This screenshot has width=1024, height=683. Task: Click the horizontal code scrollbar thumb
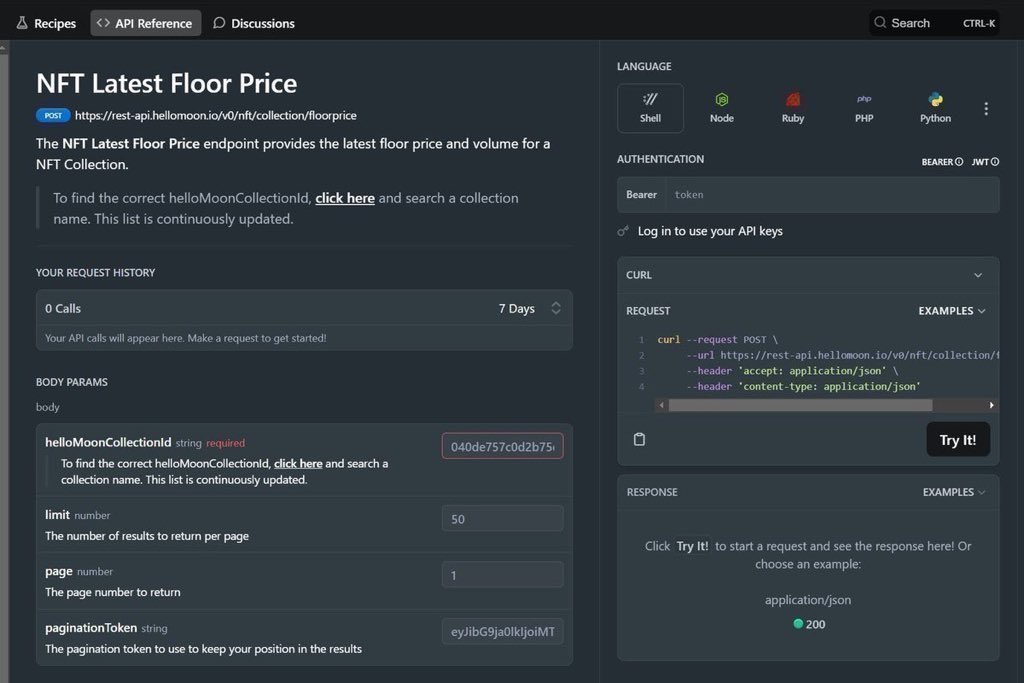coord(801,405)
